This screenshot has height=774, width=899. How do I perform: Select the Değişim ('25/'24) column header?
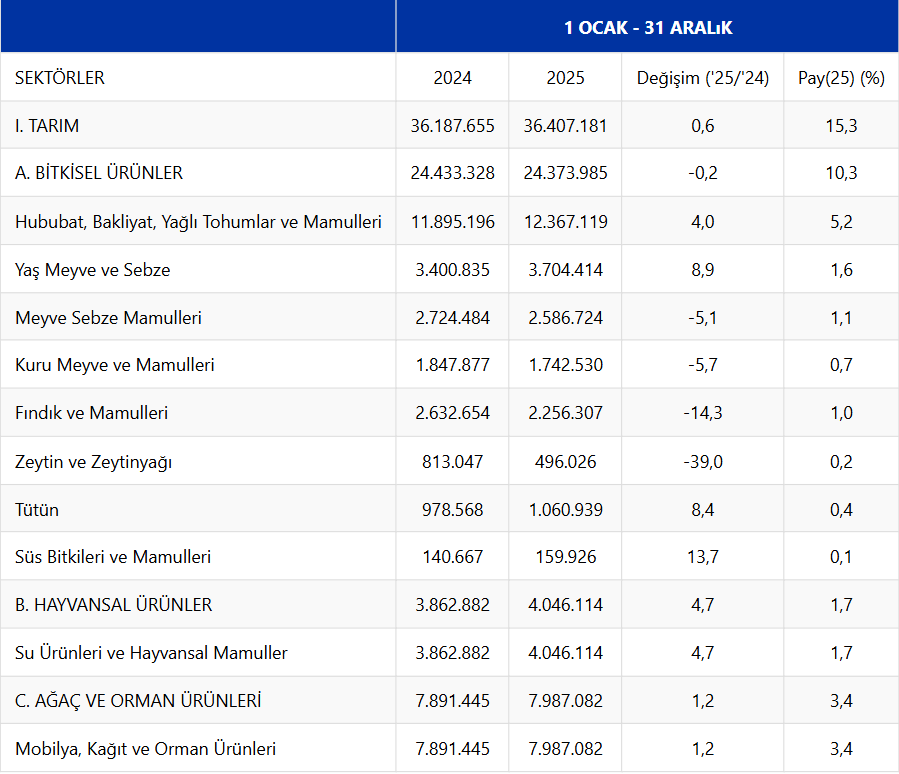[702, 78]
